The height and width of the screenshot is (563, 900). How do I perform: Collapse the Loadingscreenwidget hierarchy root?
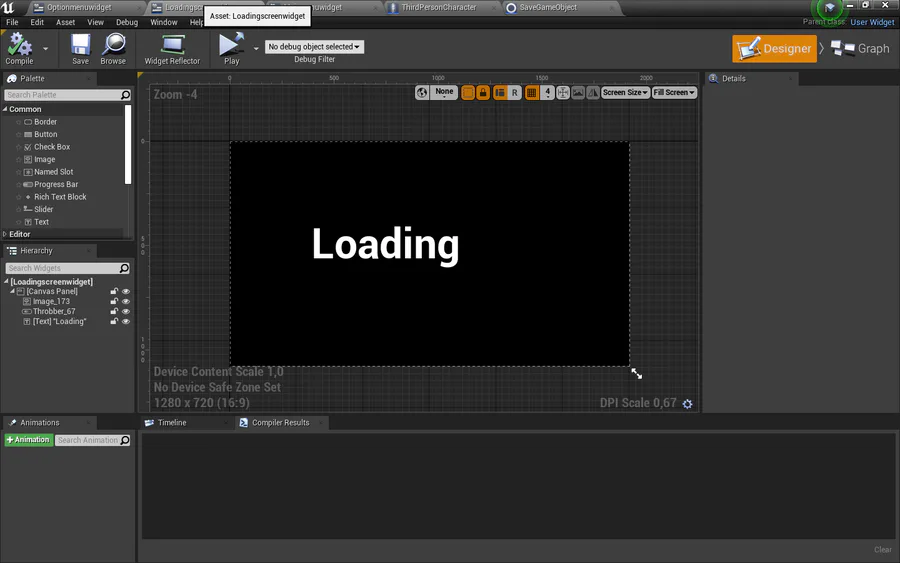[x=6, y=281]
